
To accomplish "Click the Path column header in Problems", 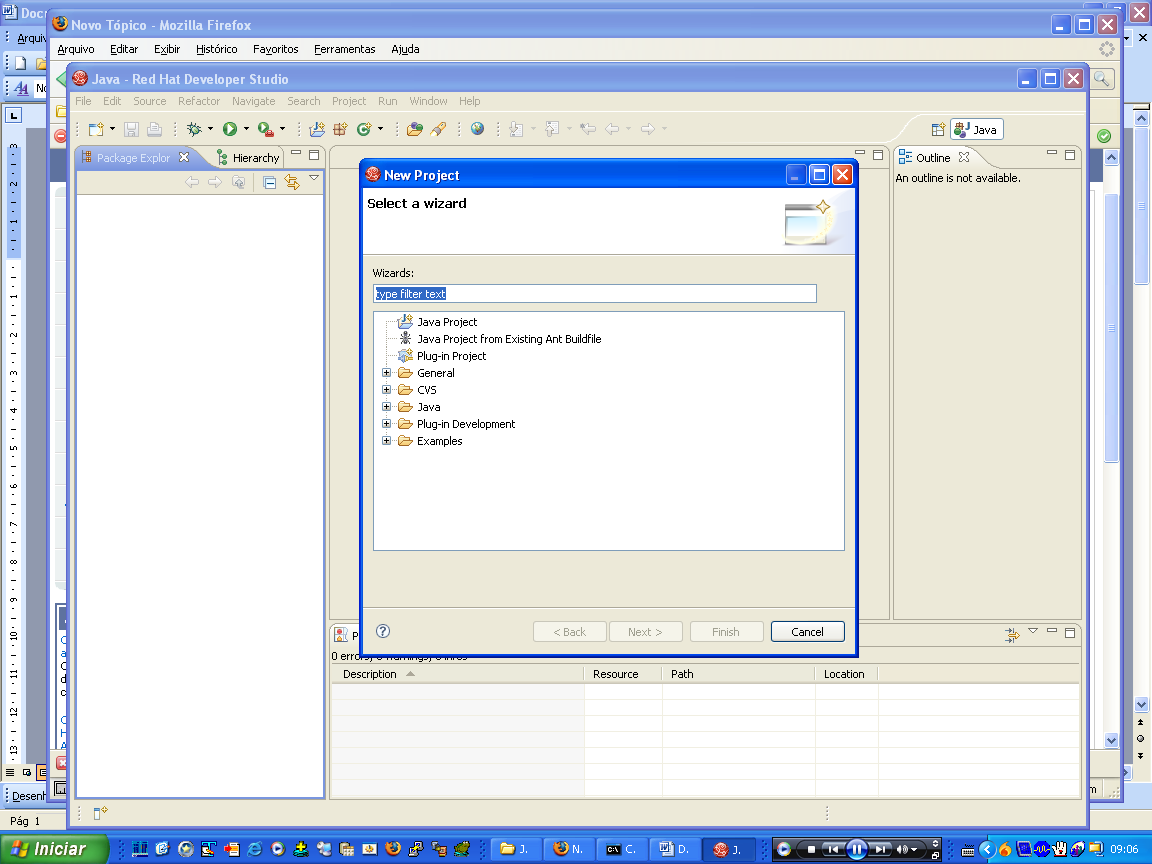I will point(738,674).
